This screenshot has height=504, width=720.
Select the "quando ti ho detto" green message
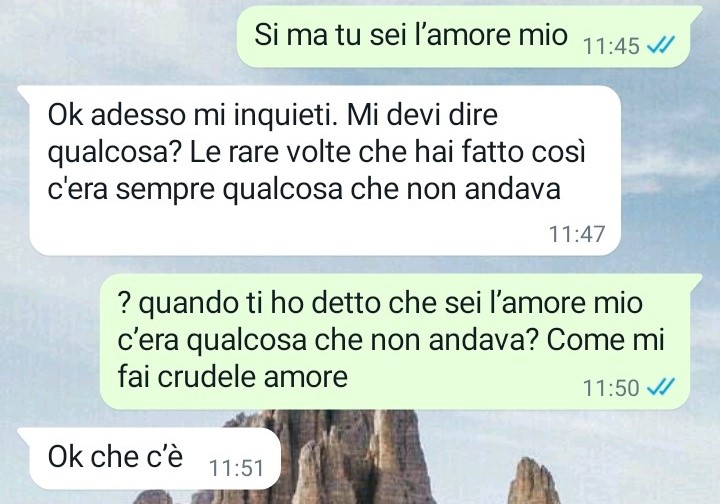(401, 341)
